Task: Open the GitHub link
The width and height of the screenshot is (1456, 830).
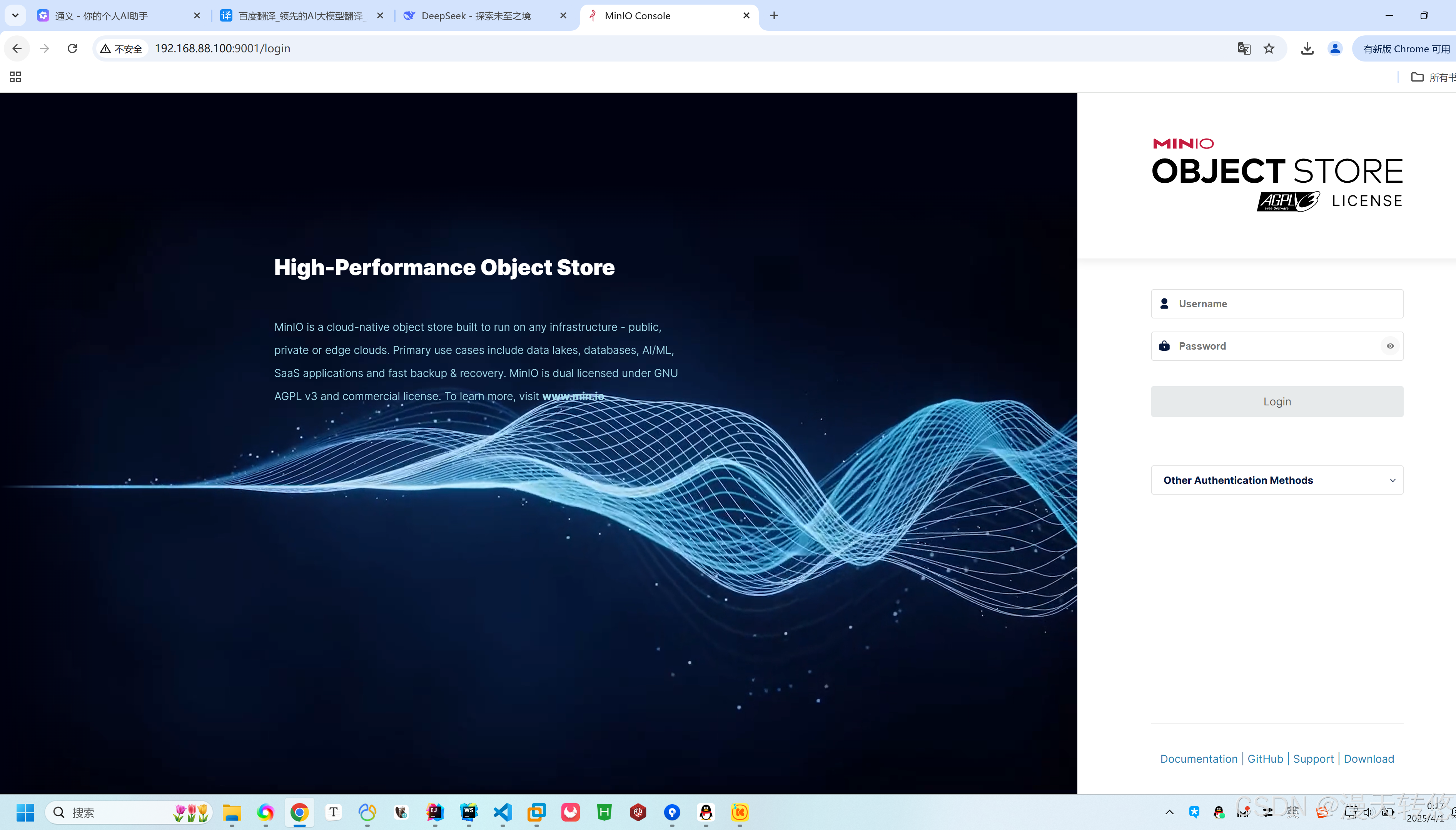Action: pyautogui.click(x=1264, y=759)
